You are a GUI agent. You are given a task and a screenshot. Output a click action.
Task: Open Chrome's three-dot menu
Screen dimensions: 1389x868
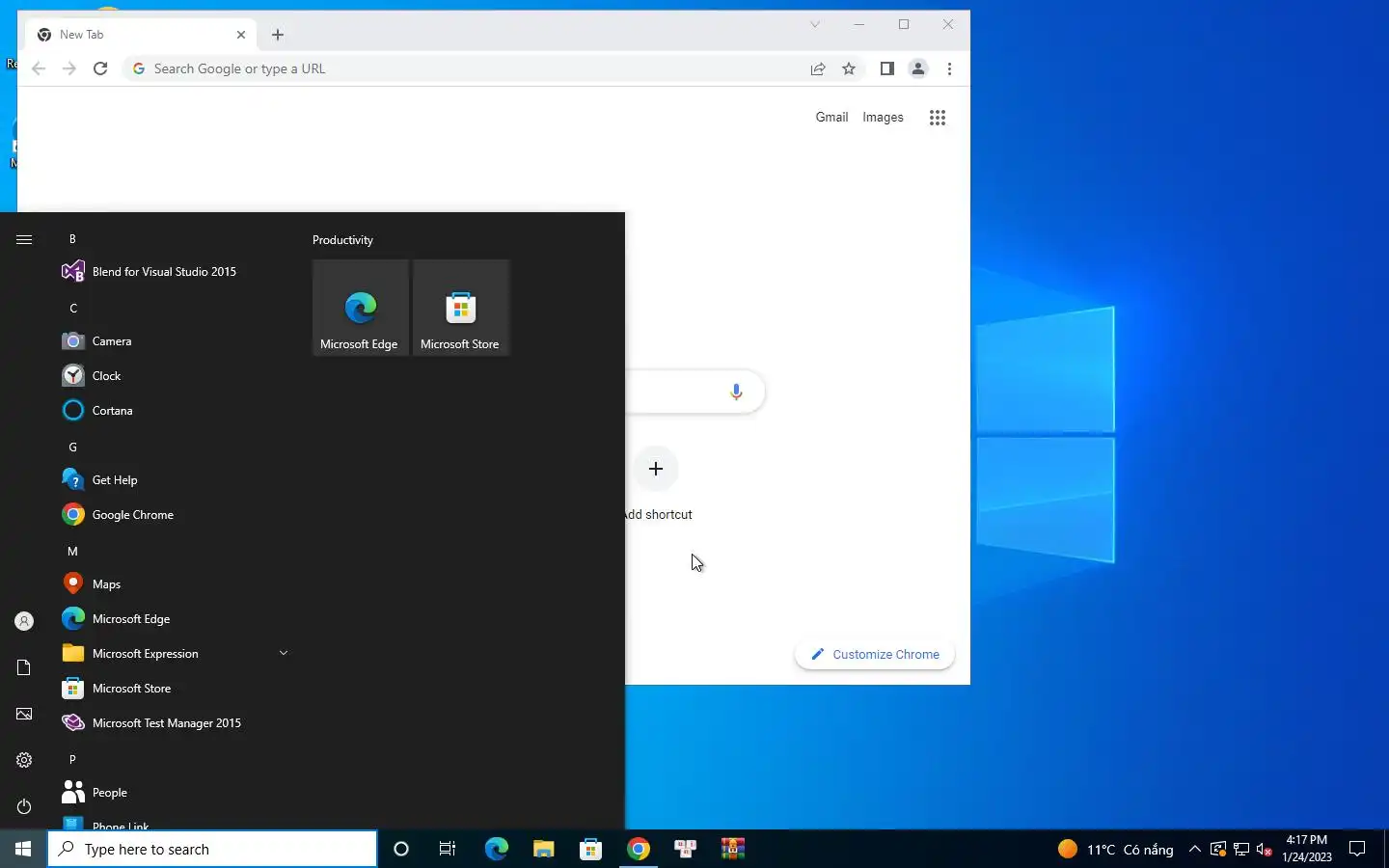click(x=949, y=68)
